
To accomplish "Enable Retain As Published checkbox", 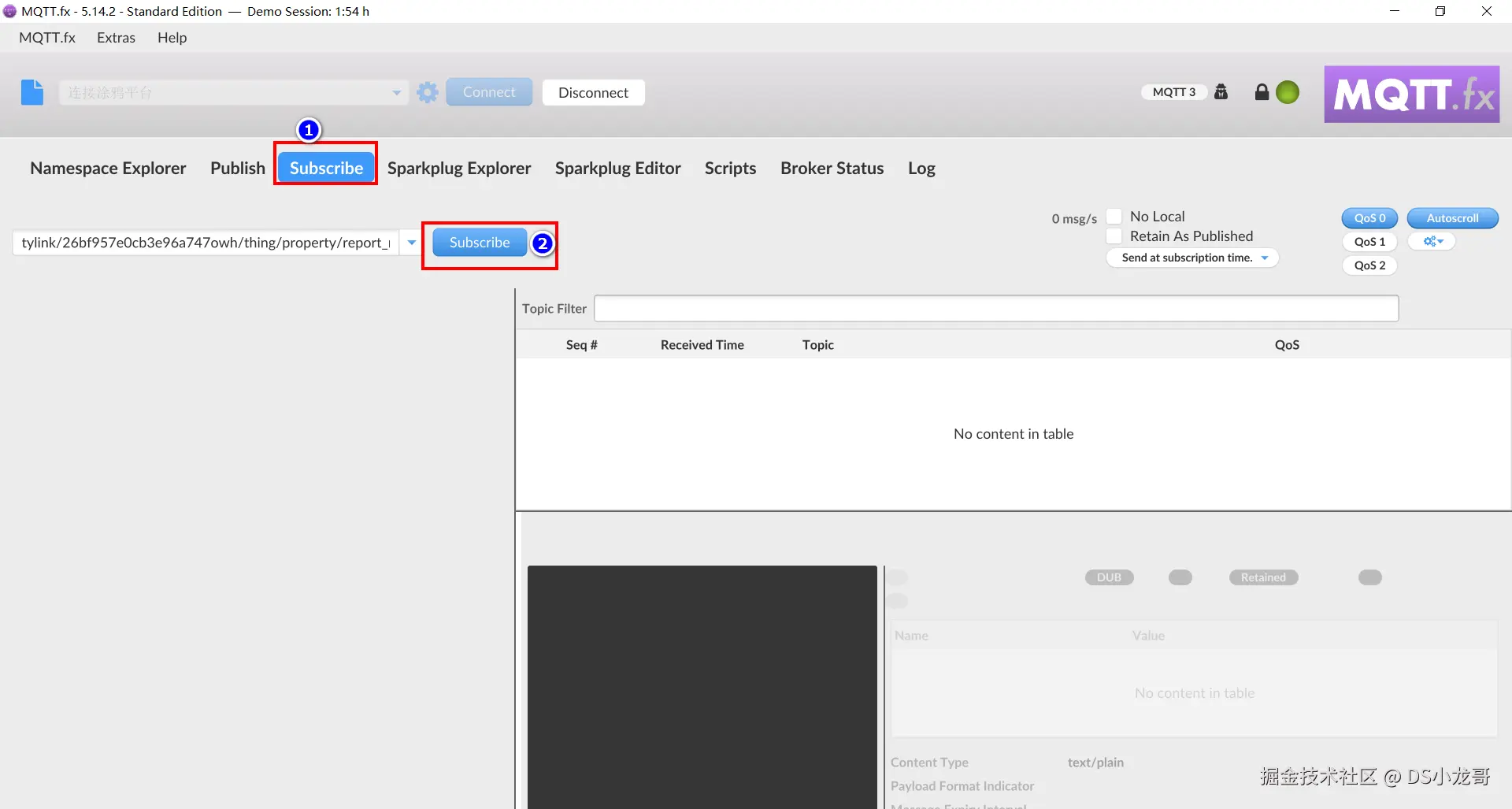I will (1114, 236).
